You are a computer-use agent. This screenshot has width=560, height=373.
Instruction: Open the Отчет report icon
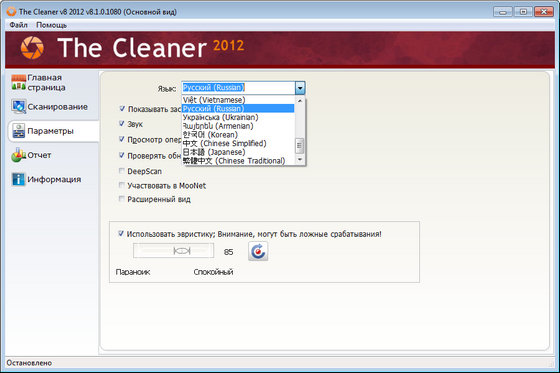click(18, 155)
